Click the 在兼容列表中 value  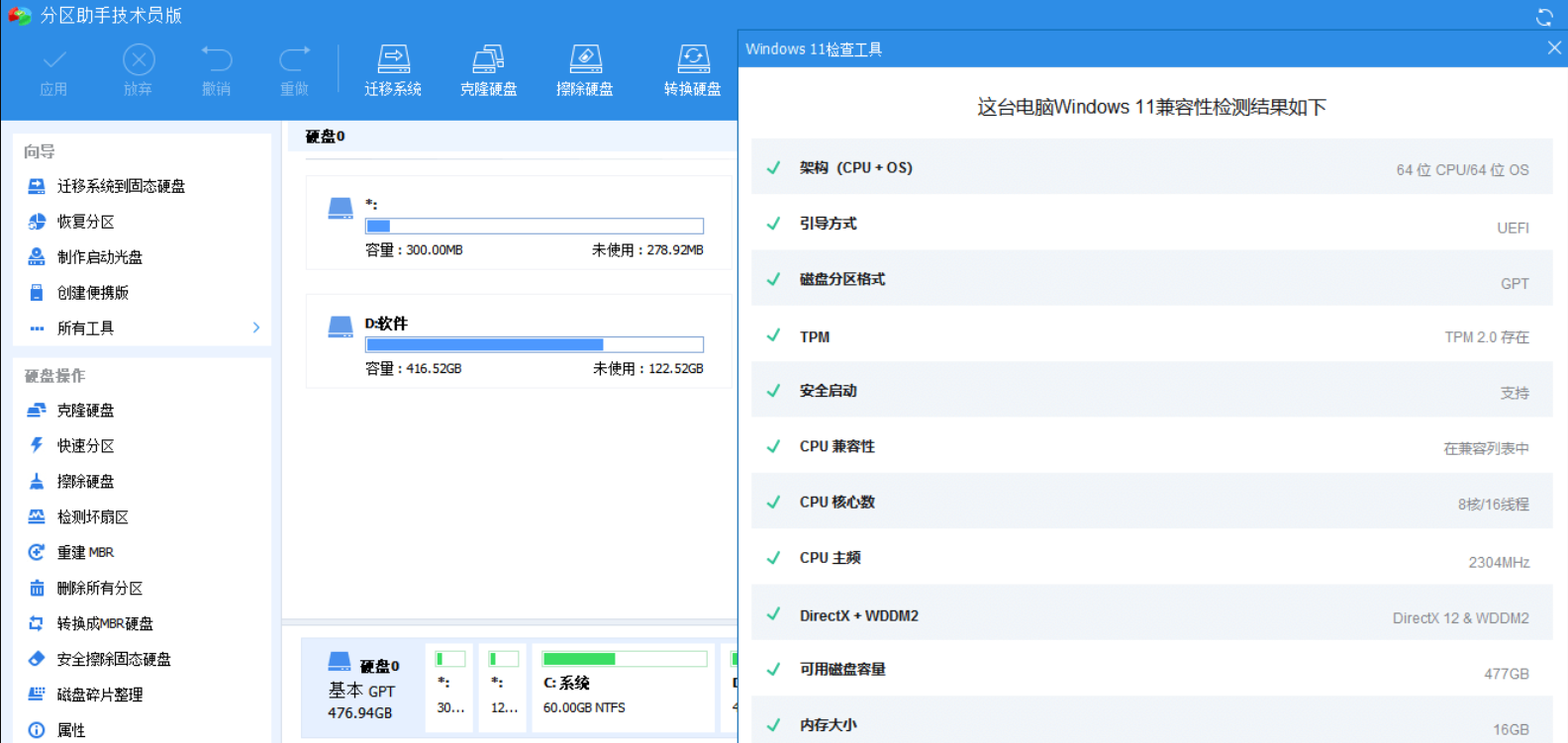(1487, 449)
